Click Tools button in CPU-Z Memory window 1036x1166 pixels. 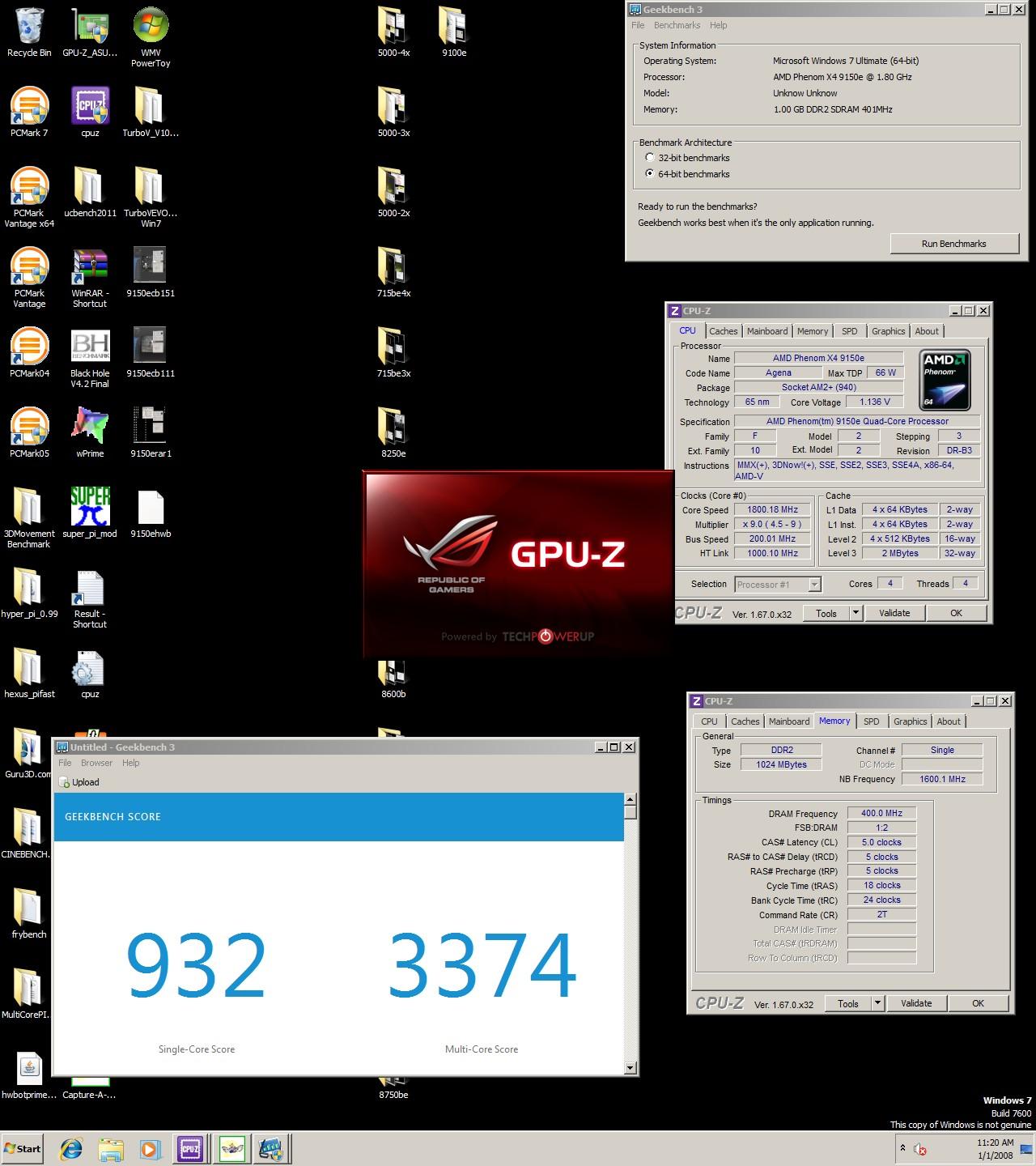(x=848, y=1003)
